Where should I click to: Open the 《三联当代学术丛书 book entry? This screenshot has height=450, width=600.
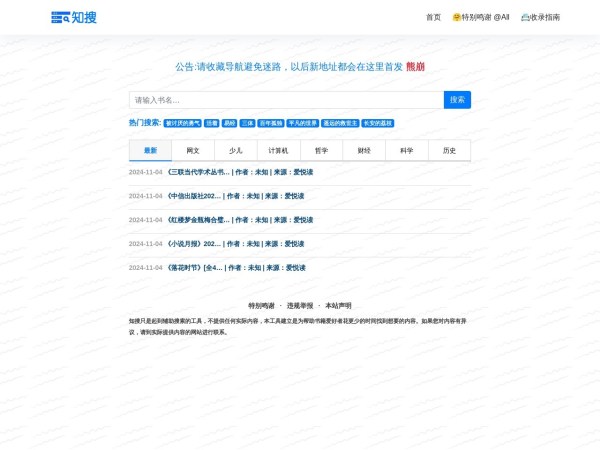(x=190, y=172)
